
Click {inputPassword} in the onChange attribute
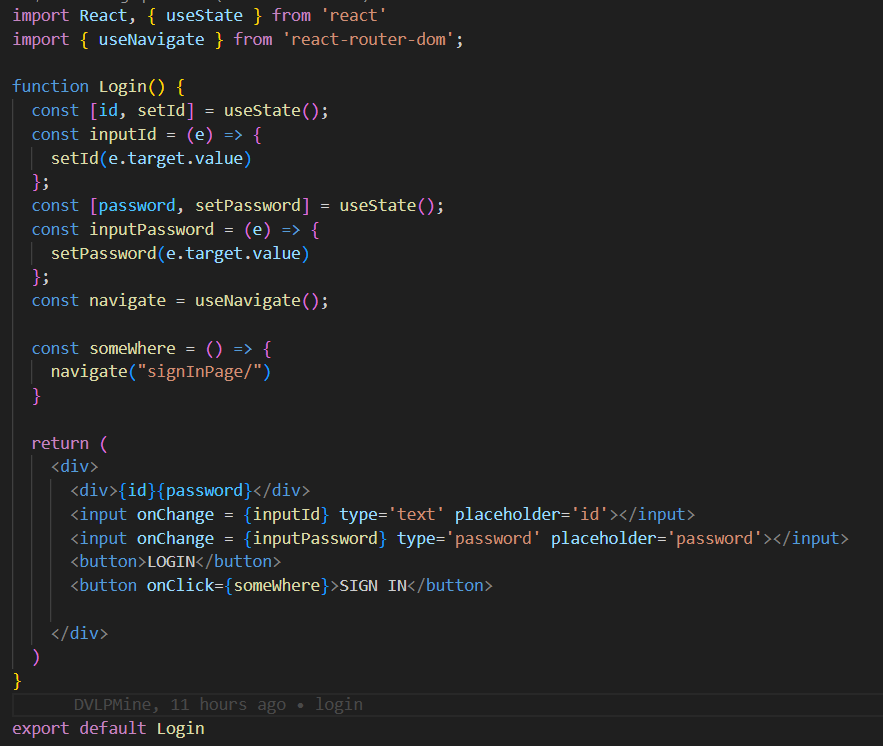click(x=315, y=539)
